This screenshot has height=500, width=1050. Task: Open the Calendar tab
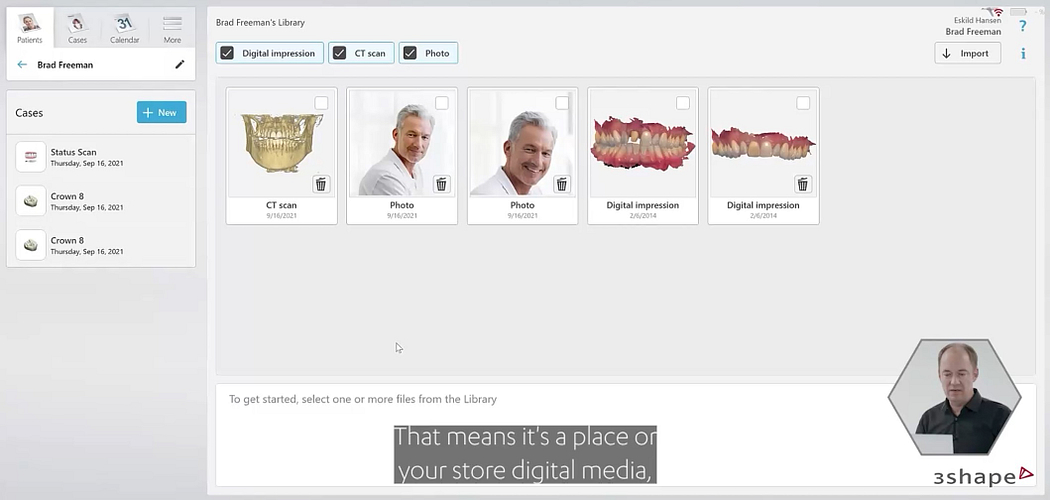coord(124,28)
